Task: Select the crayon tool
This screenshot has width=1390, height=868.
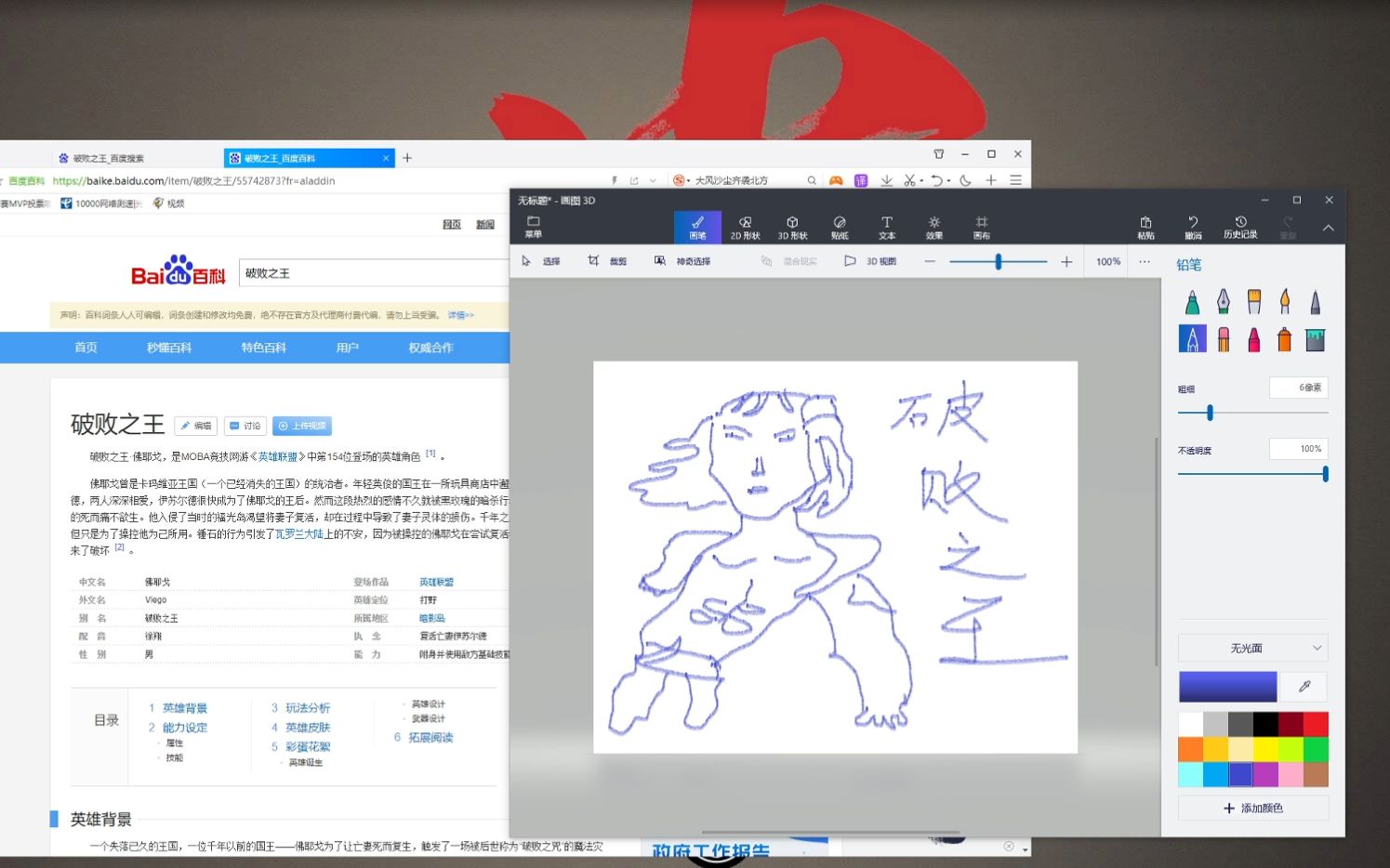Action: [1254, 338]
